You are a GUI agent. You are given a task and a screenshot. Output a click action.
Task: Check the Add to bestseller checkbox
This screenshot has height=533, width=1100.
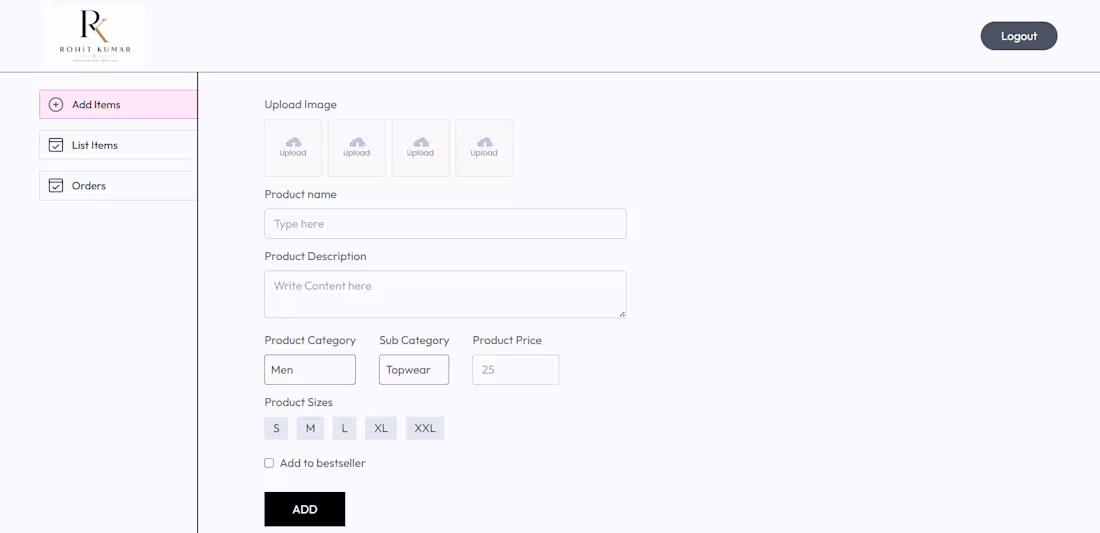269,463
